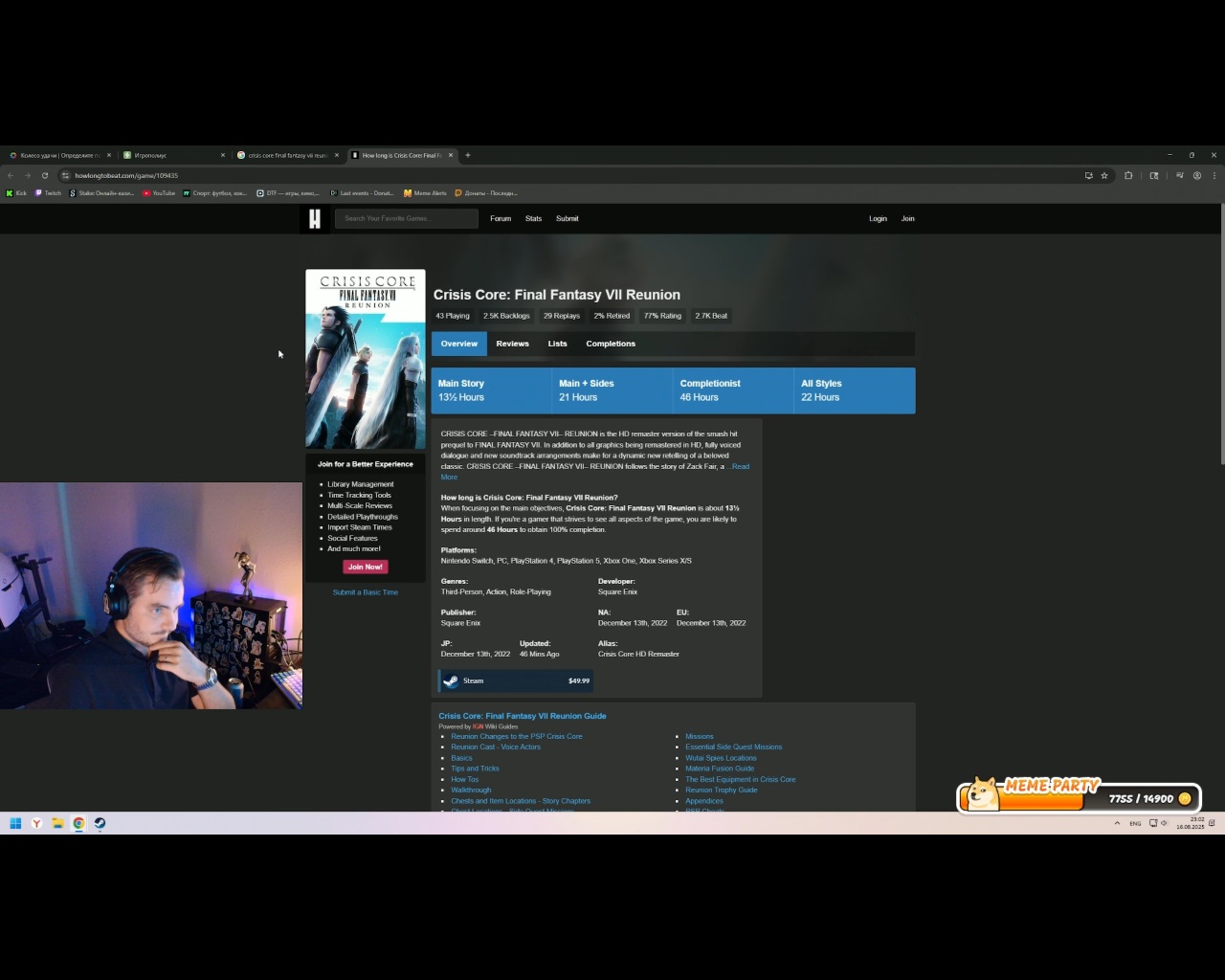Open the media control icon in toolbar
Screen dimensions: 1225x980
[x=1180, y=175]
